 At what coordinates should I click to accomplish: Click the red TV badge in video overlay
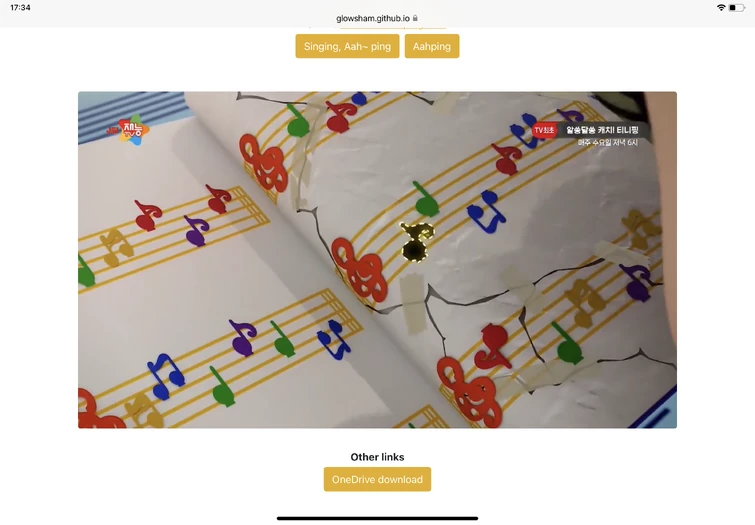[x=544, y=130]
